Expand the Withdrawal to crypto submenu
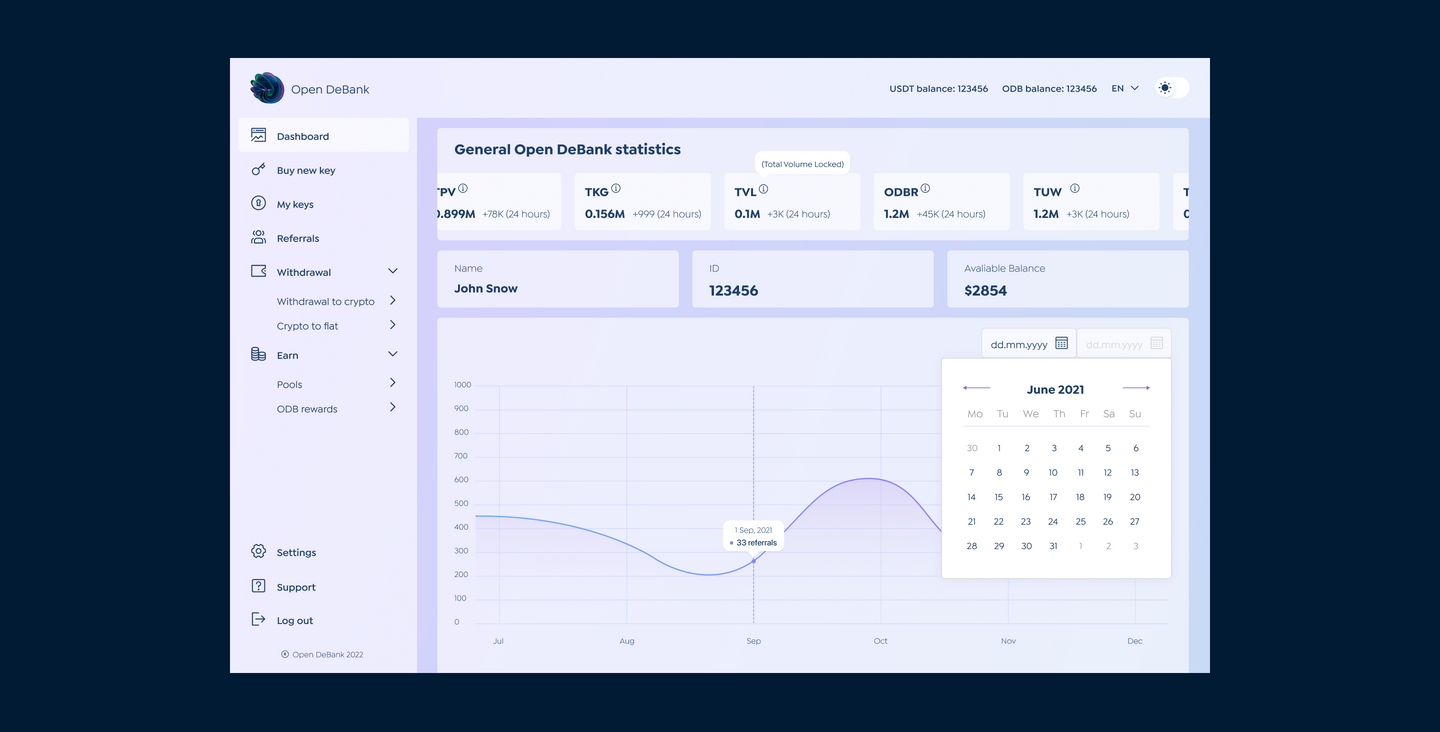 pos(392,301)
